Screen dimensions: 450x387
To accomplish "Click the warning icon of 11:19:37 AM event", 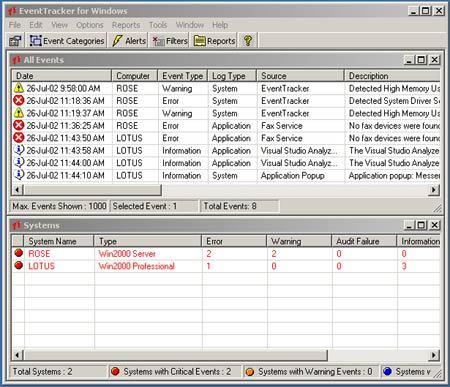I will coord(19,113).
